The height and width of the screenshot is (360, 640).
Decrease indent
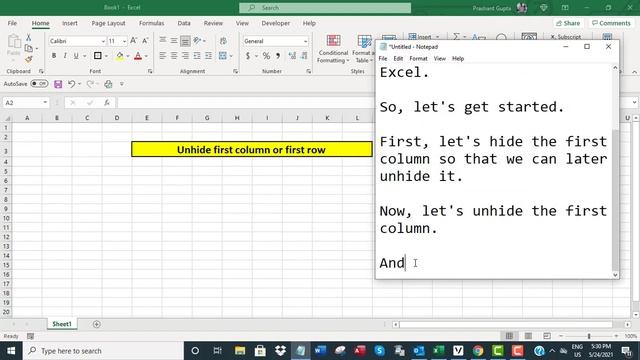point(197,56)
